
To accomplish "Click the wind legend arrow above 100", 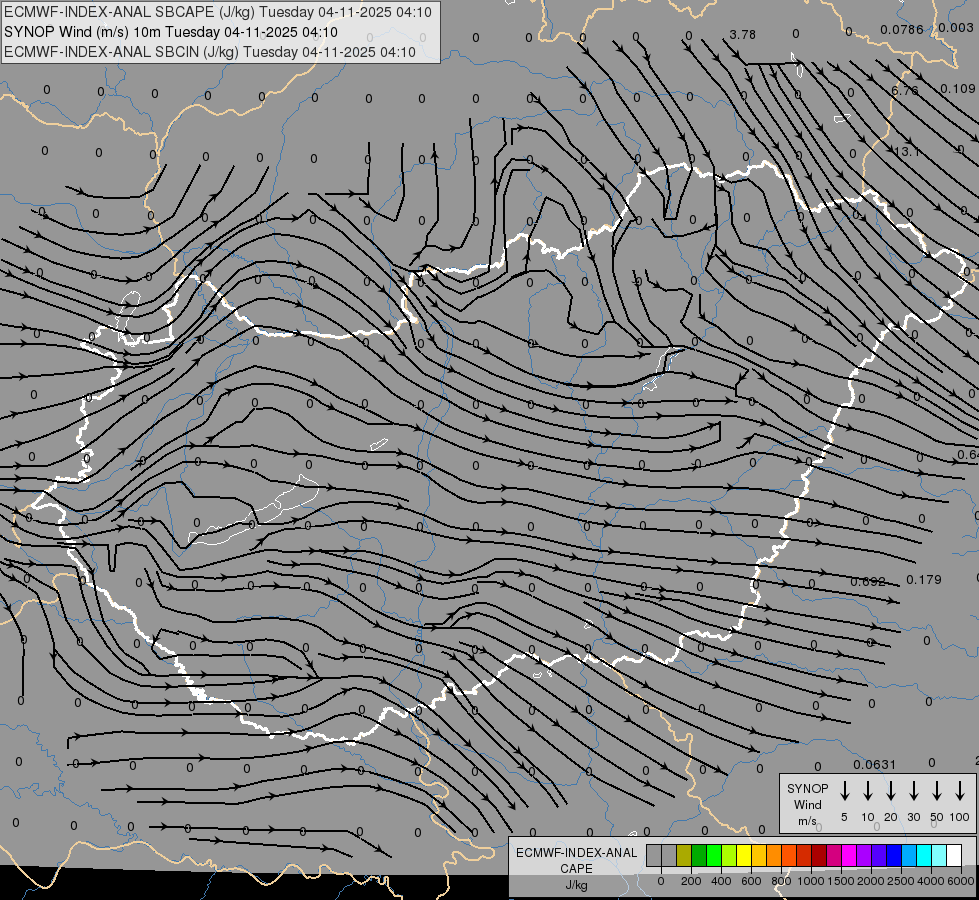I will point(960,791).
